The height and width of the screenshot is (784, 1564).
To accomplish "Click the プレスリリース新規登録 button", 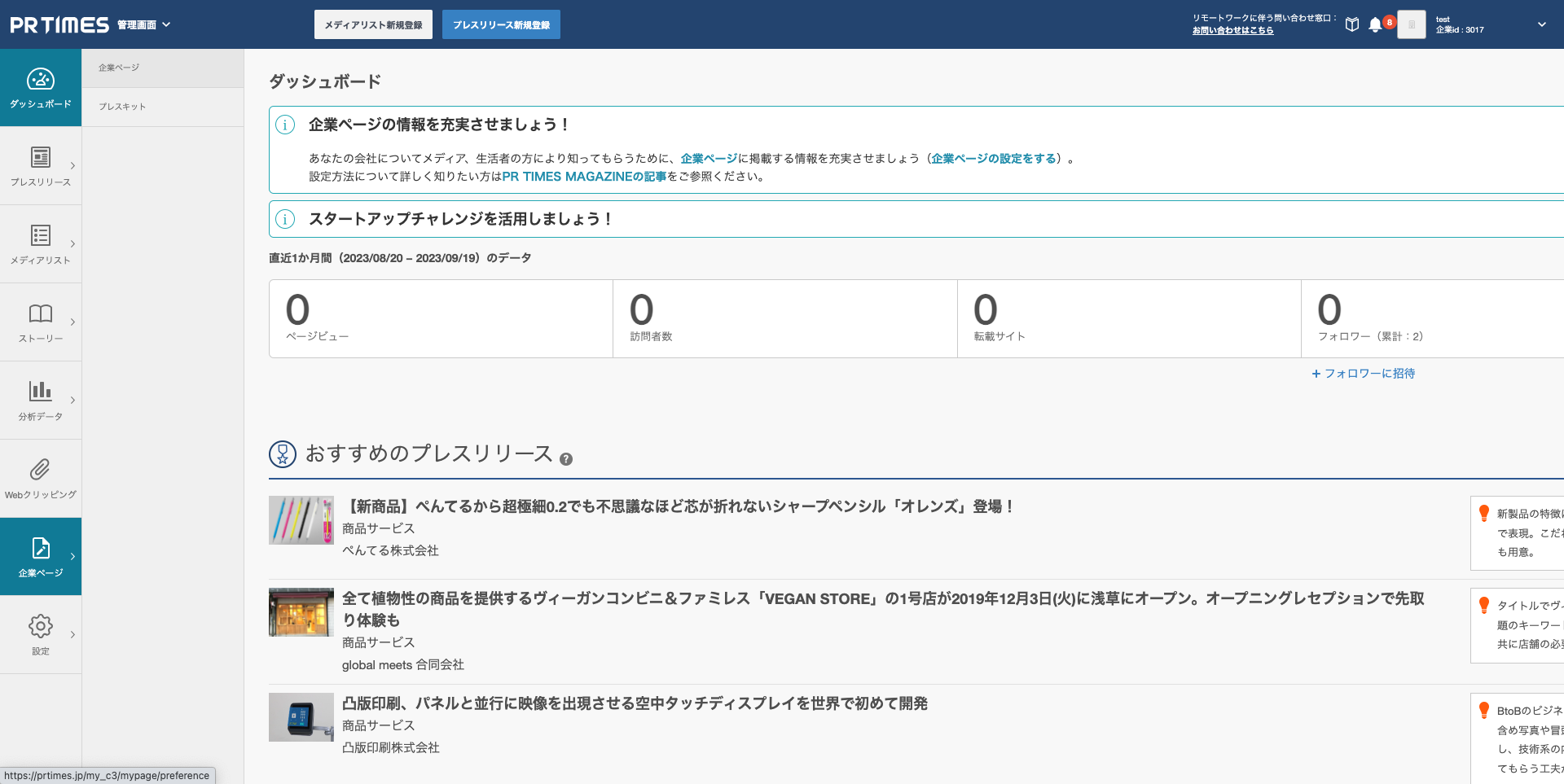I will click(x=500, y=24).
